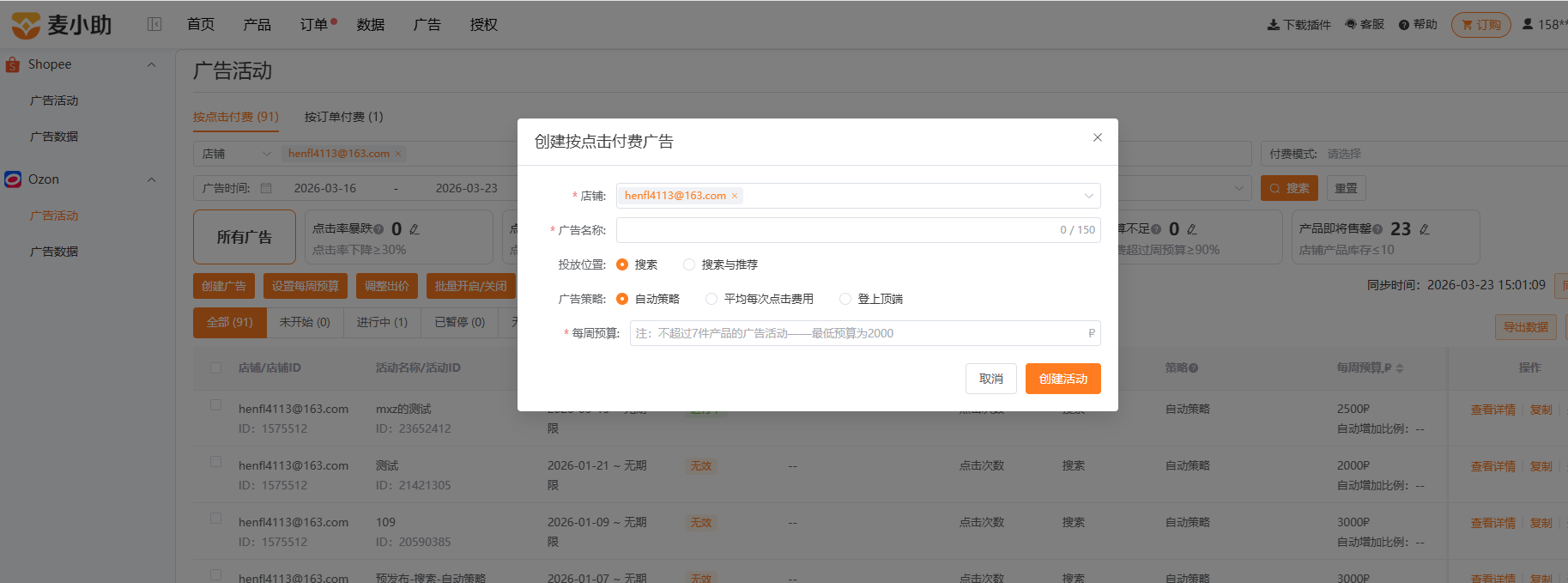Image resolution: width=1568 pixels, height=583 pixels.
Task: Collapse sidebar with the panel toggle icon
Action: point(154,24)
